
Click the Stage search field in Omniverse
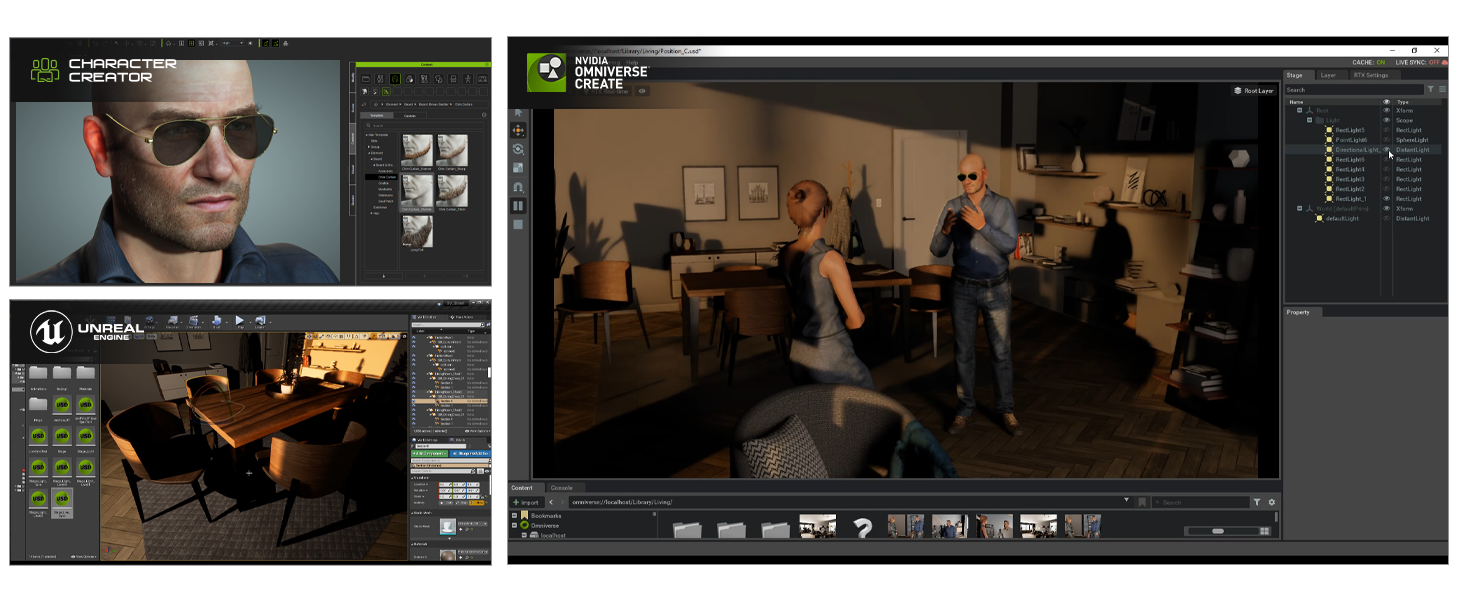click(x=1354, y=89)
